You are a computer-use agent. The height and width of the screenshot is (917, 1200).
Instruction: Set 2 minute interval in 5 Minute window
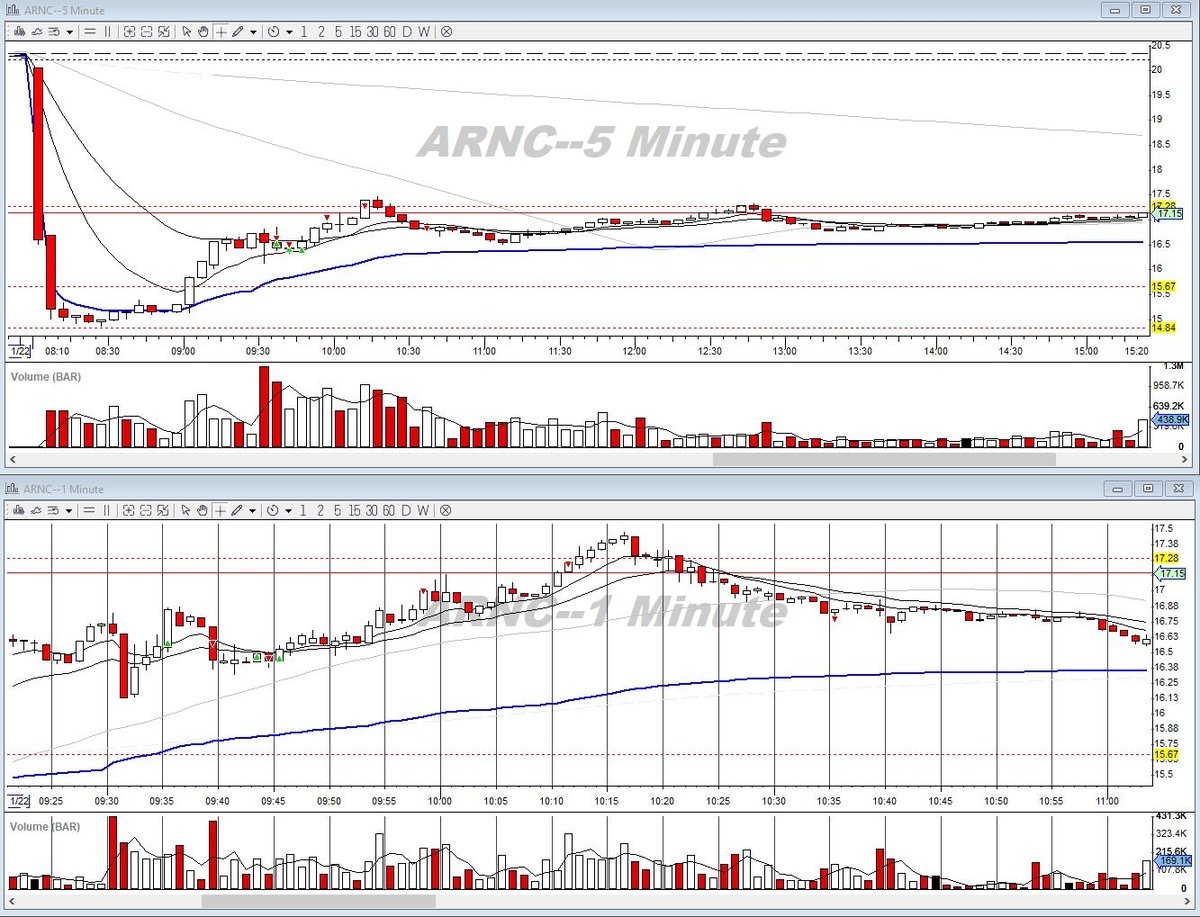tap(321, 31)
